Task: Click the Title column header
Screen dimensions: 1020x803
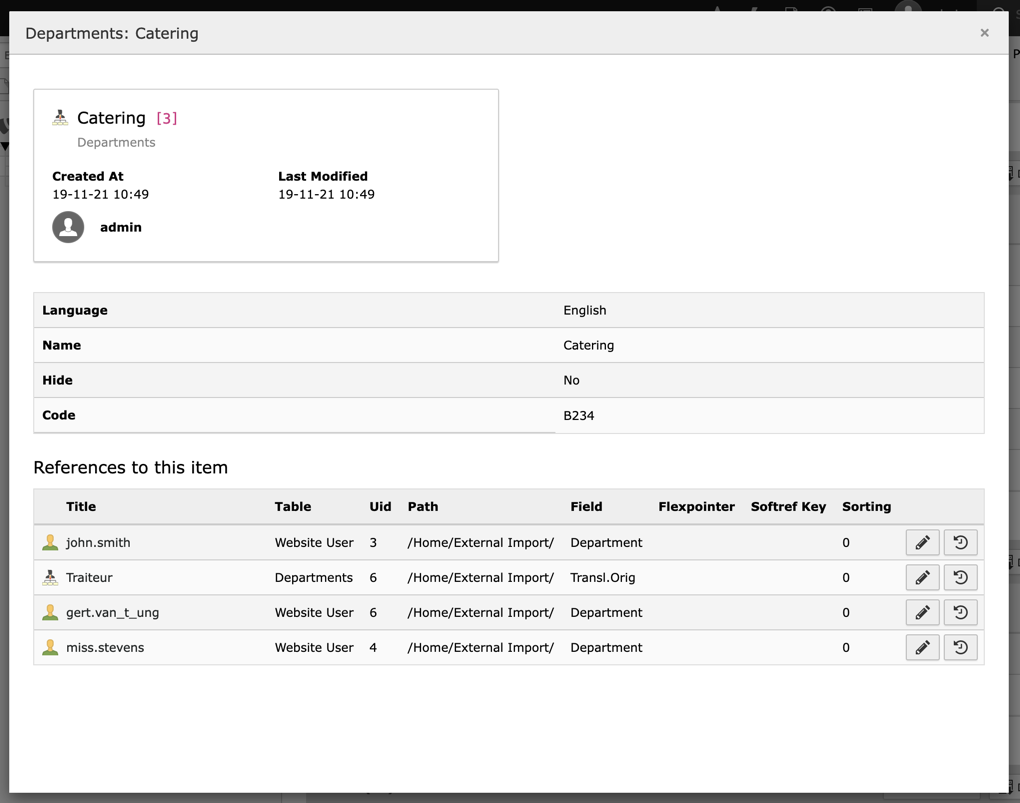Action: pos(81,507)
